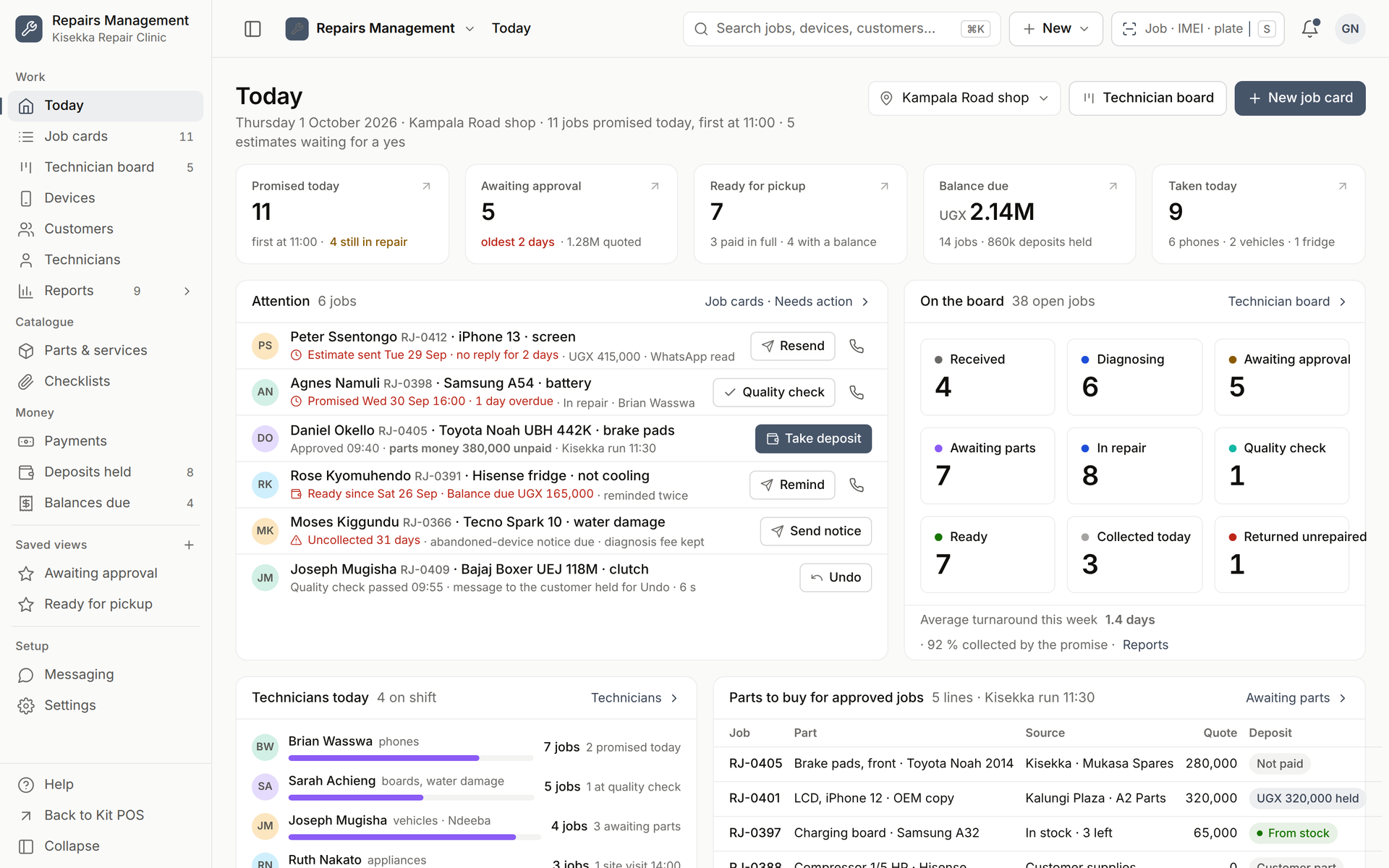This screenshot has width=1389, height=868.
Task: Open the New dropdown menu
Action: (1055, 29)
